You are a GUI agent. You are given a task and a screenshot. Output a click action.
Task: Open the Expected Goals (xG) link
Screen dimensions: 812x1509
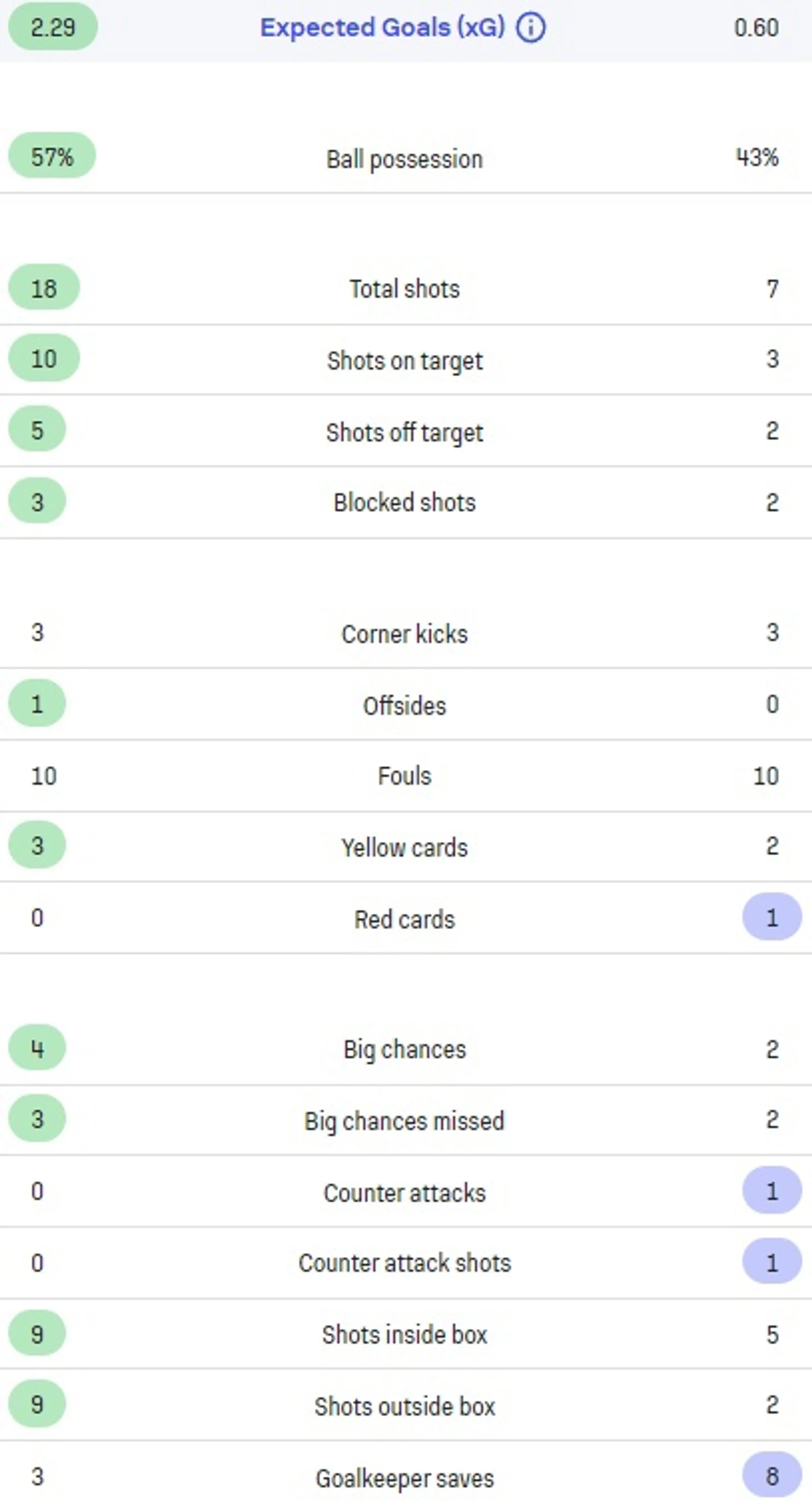click(382, 27)
